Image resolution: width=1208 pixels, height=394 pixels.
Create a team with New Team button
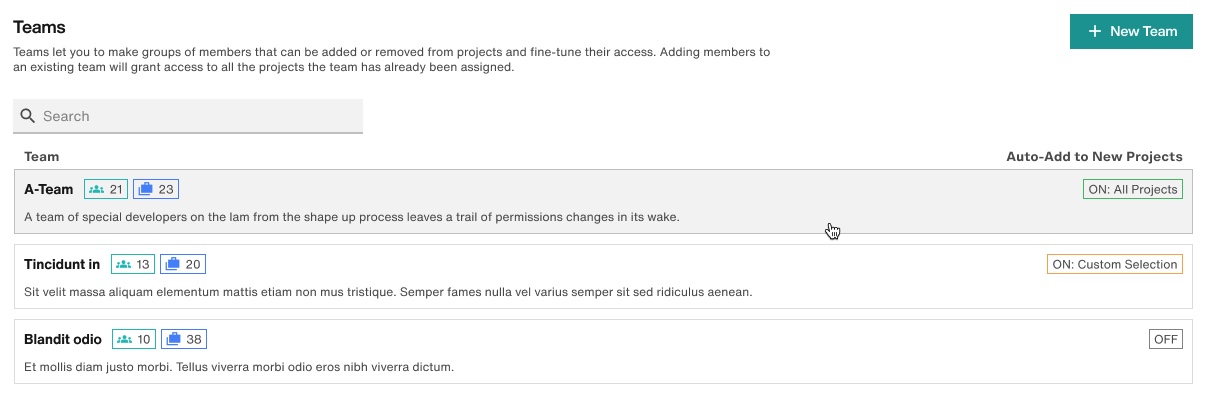point(1131,31)
